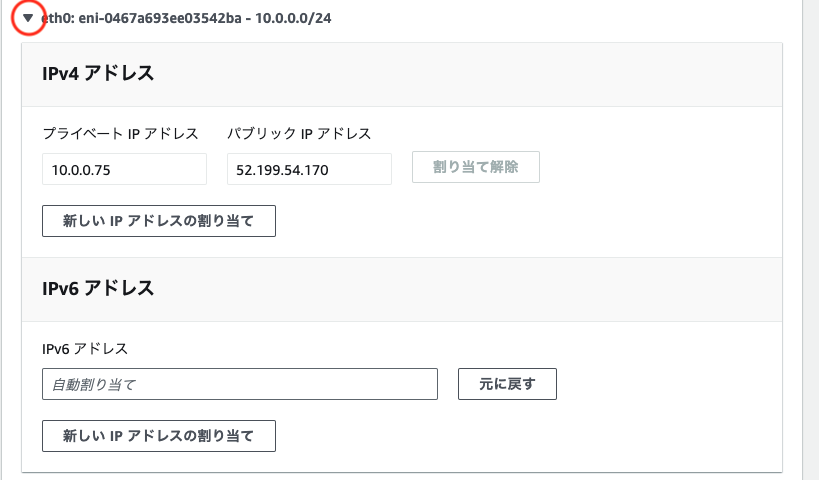Click the bold IPv6 アドレス section heading
Image resolution: width=819 pixels, height=480 pixels.
click(x=98, y=288)
